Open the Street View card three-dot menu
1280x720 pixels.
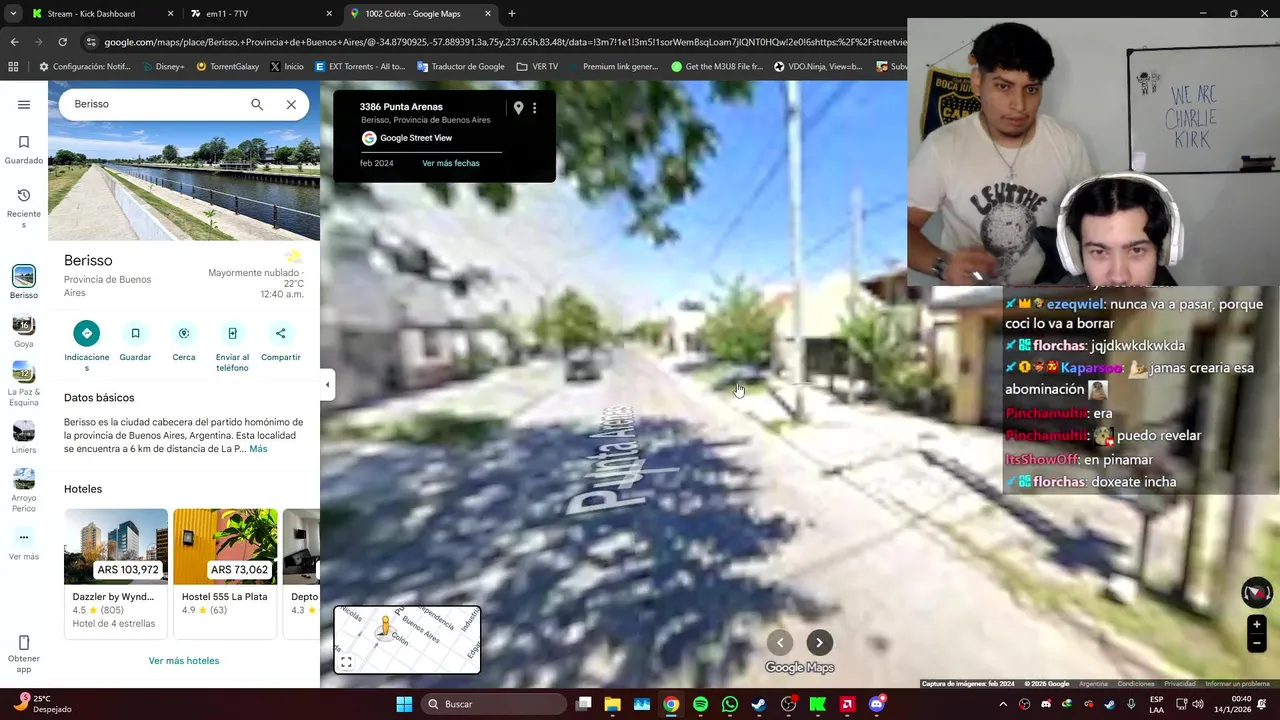535,108
